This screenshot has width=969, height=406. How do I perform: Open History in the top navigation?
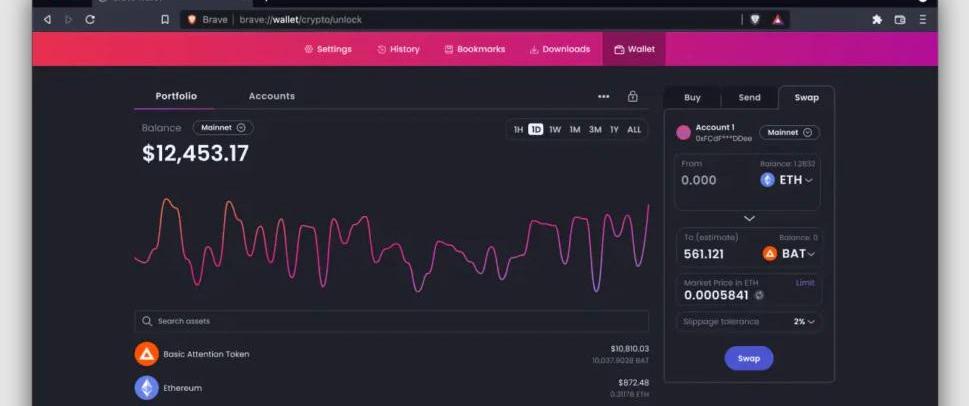pos(399,49)
